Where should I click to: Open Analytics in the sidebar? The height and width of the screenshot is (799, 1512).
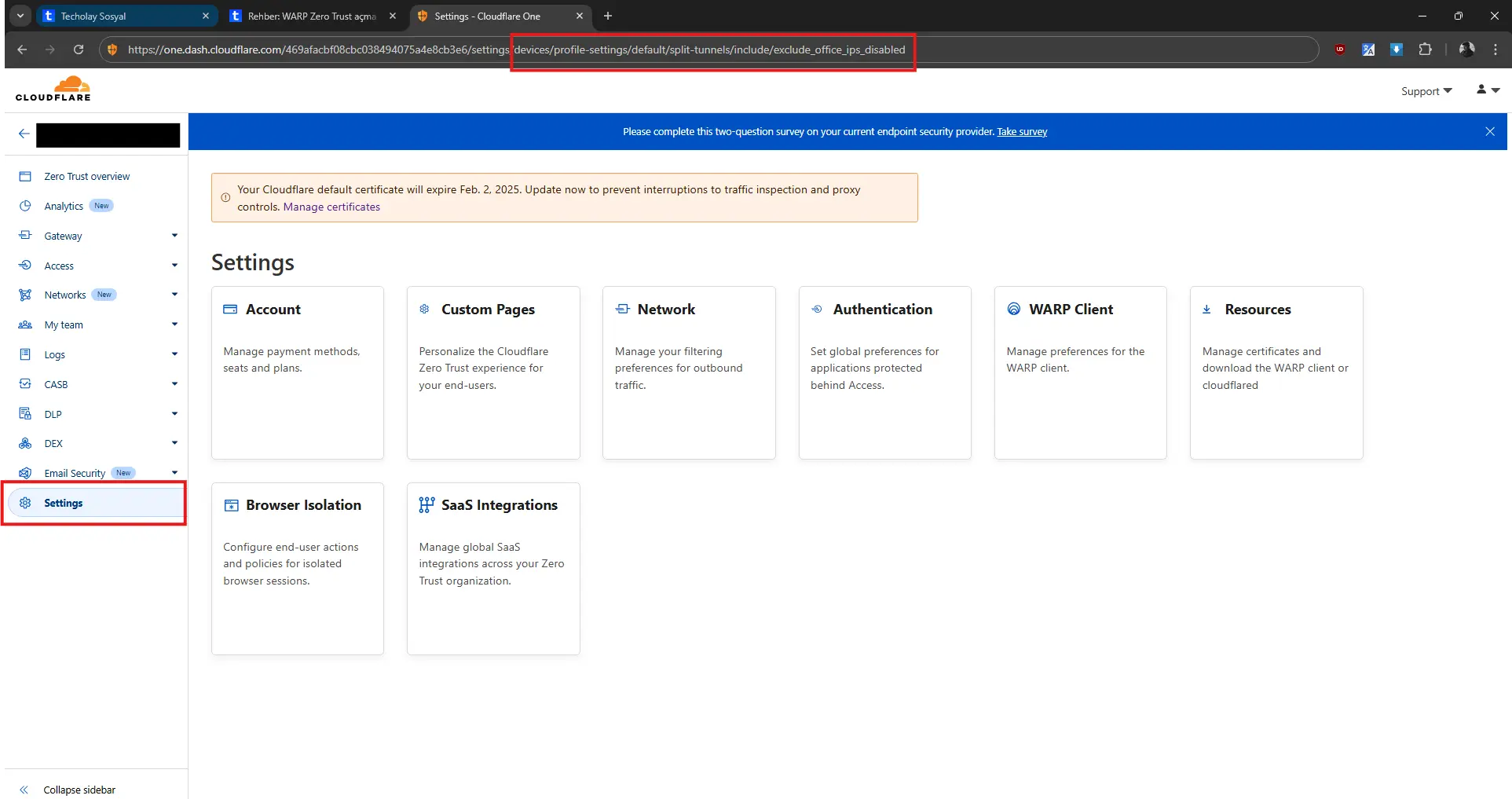coord(64,206)
